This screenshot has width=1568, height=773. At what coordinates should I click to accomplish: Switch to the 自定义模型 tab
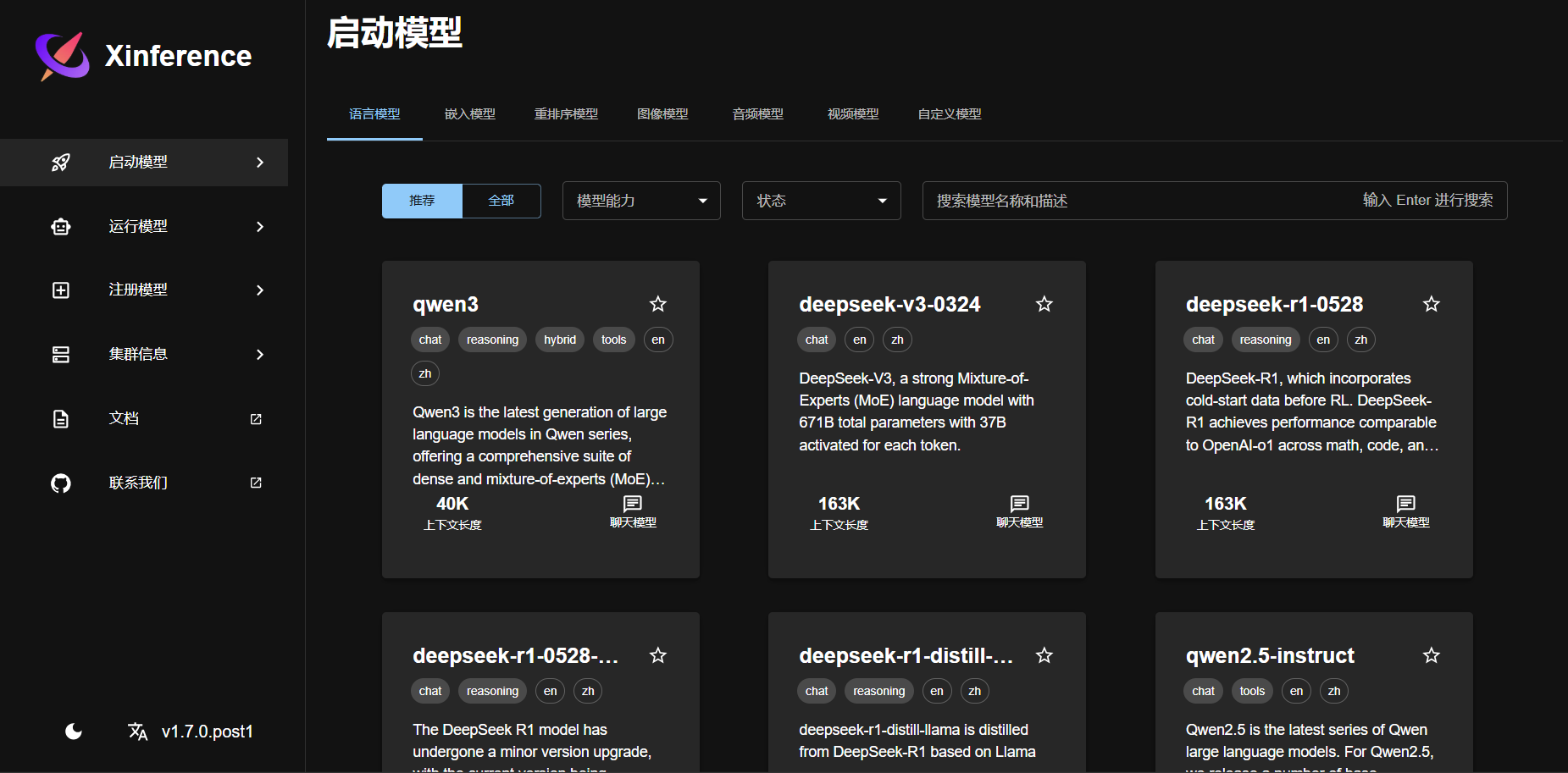[950, 114]
